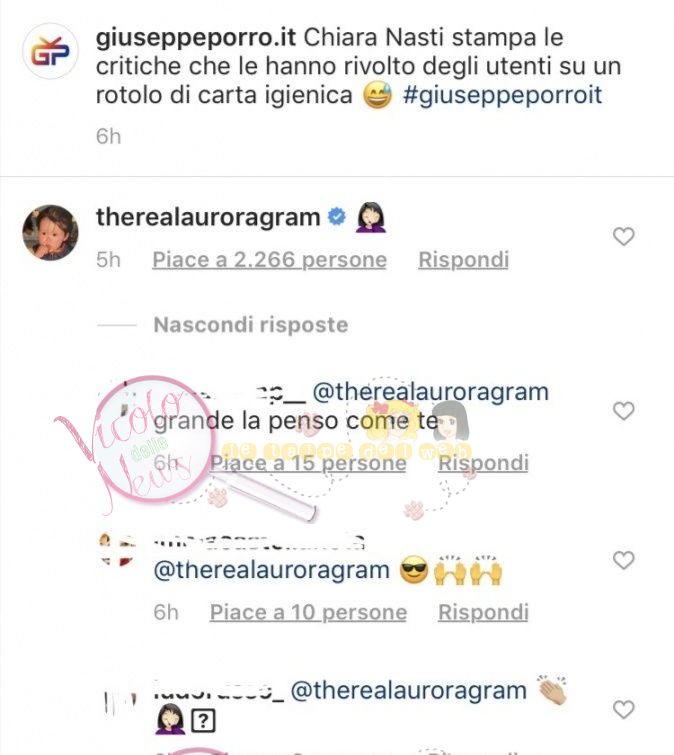Viewport: 674px width, 755px height.
Task: View the 'Piace a 15 persone' list
Action: click(x=308, y=463)
